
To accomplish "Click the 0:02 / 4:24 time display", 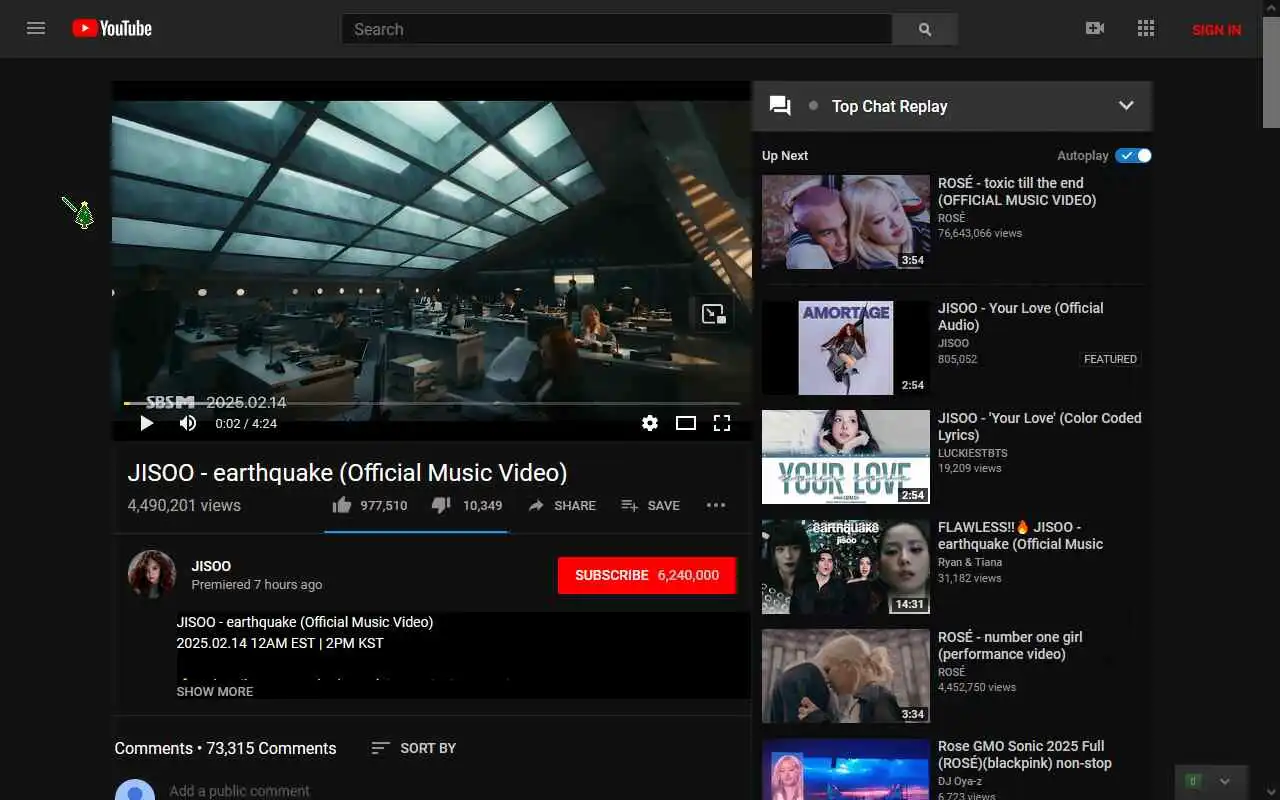I will [x=246, y=423].
